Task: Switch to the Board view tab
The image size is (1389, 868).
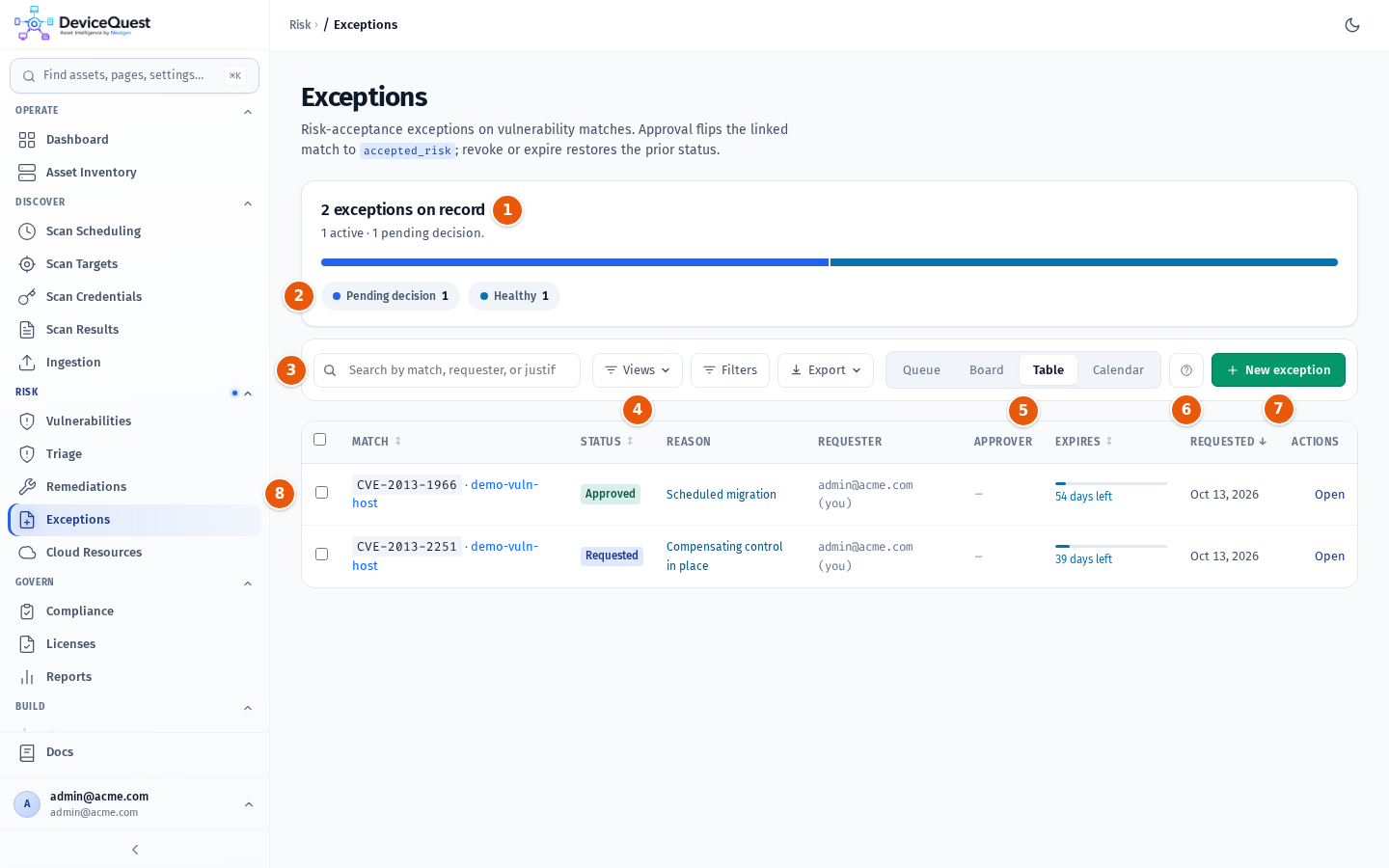Action: (987, 370)
